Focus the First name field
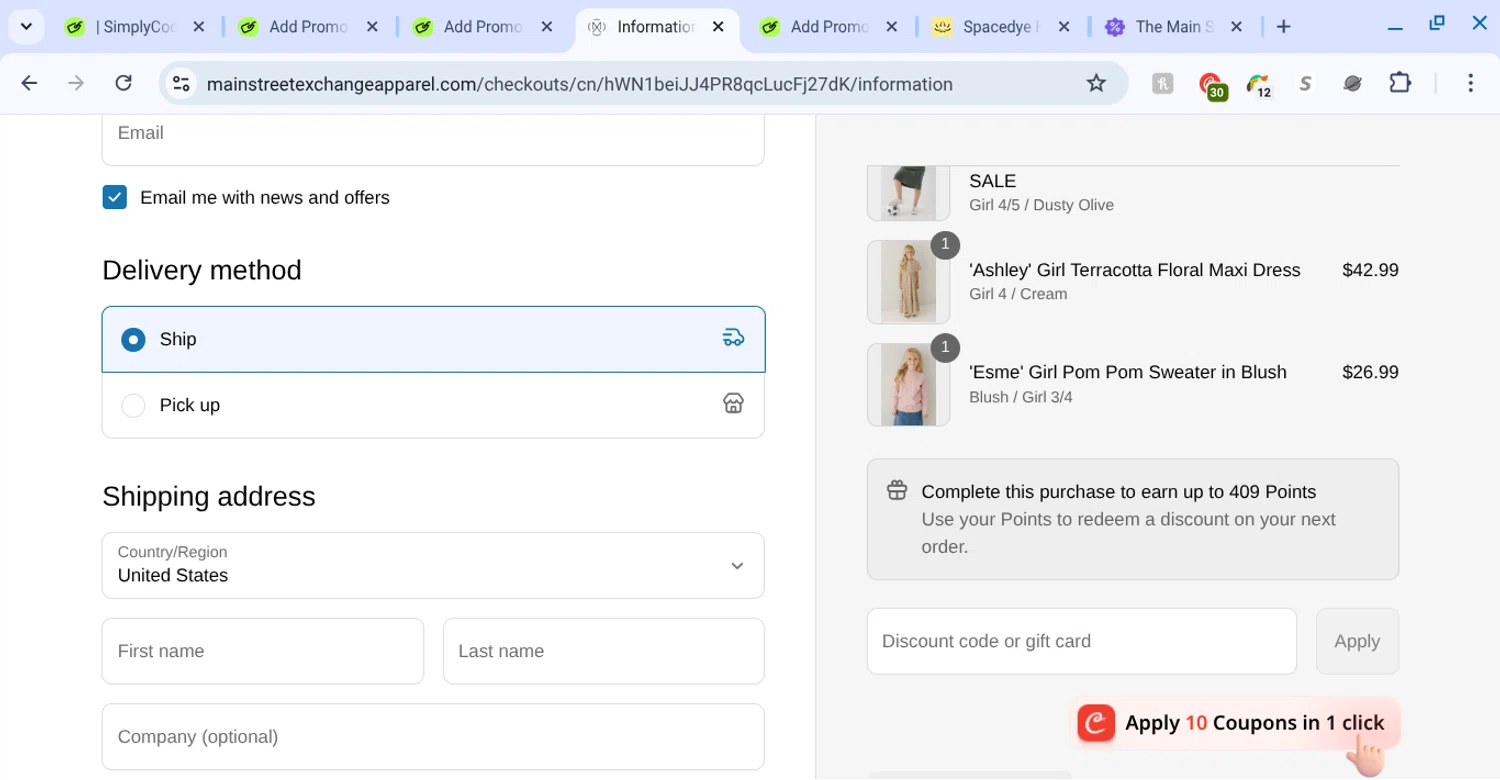This screenshot has height=780, width=1500. [263, 651]
